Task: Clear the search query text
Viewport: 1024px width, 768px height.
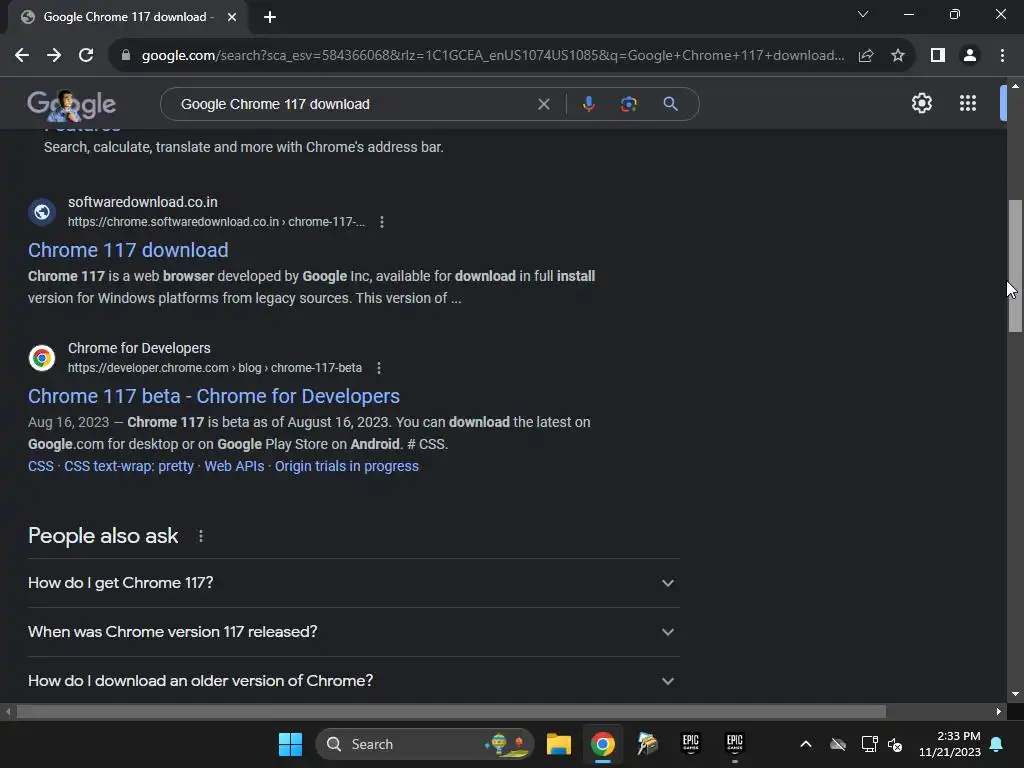Action: pos(543,104)
